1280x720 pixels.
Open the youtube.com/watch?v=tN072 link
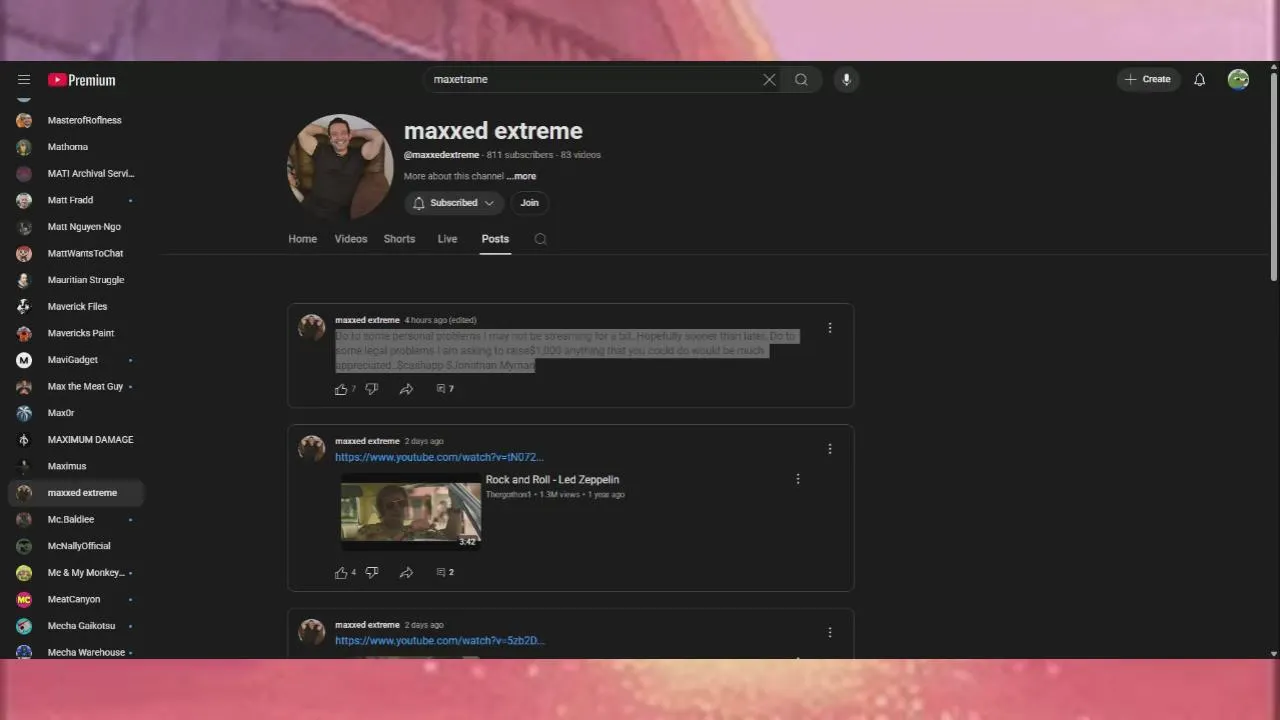click(439, 457)
